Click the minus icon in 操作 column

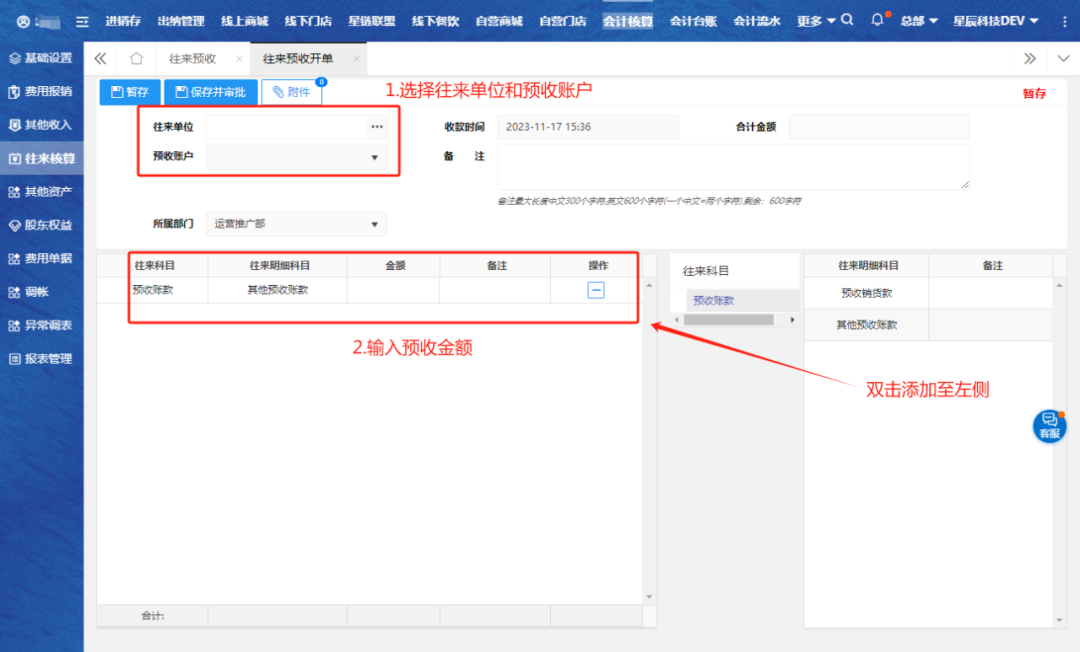[595, 290]
